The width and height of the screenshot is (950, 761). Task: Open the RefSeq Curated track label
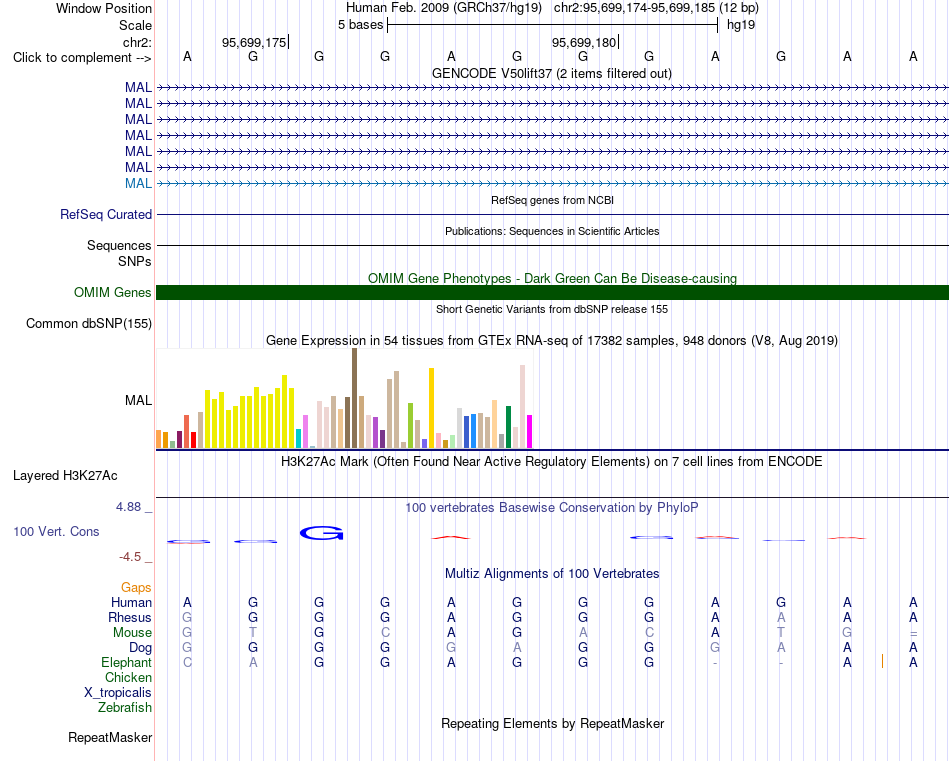106,214
